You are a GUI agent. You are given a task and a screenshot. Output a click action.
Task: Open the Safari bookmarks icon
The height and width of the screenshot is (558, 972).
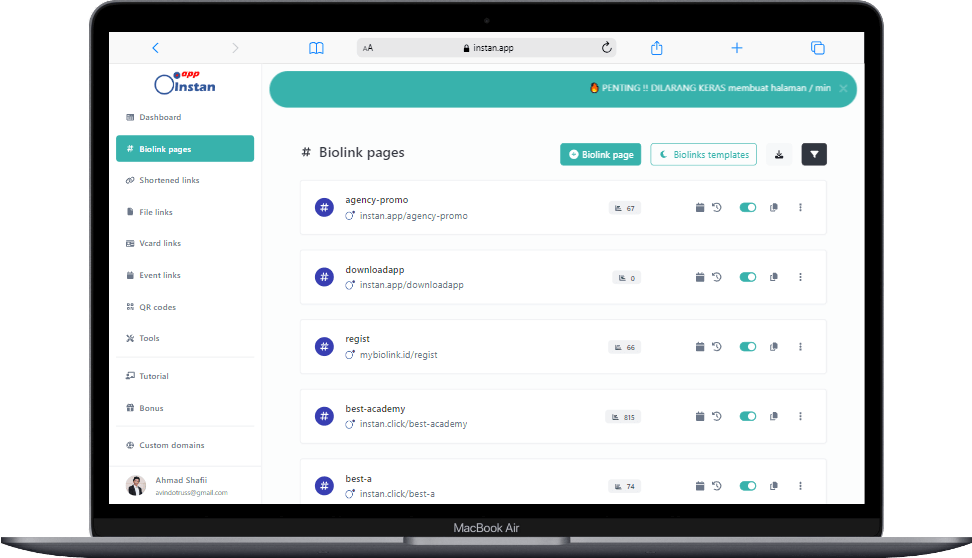(x=316, y=47)
